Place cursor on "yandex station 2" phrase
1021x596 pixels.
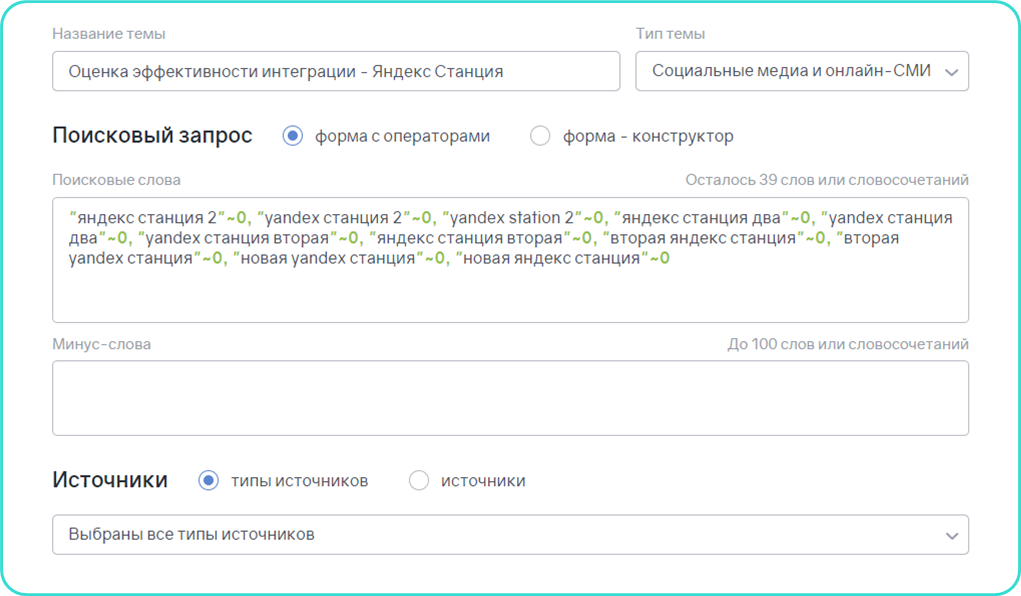pyautogui.click(x=512, y=218)
